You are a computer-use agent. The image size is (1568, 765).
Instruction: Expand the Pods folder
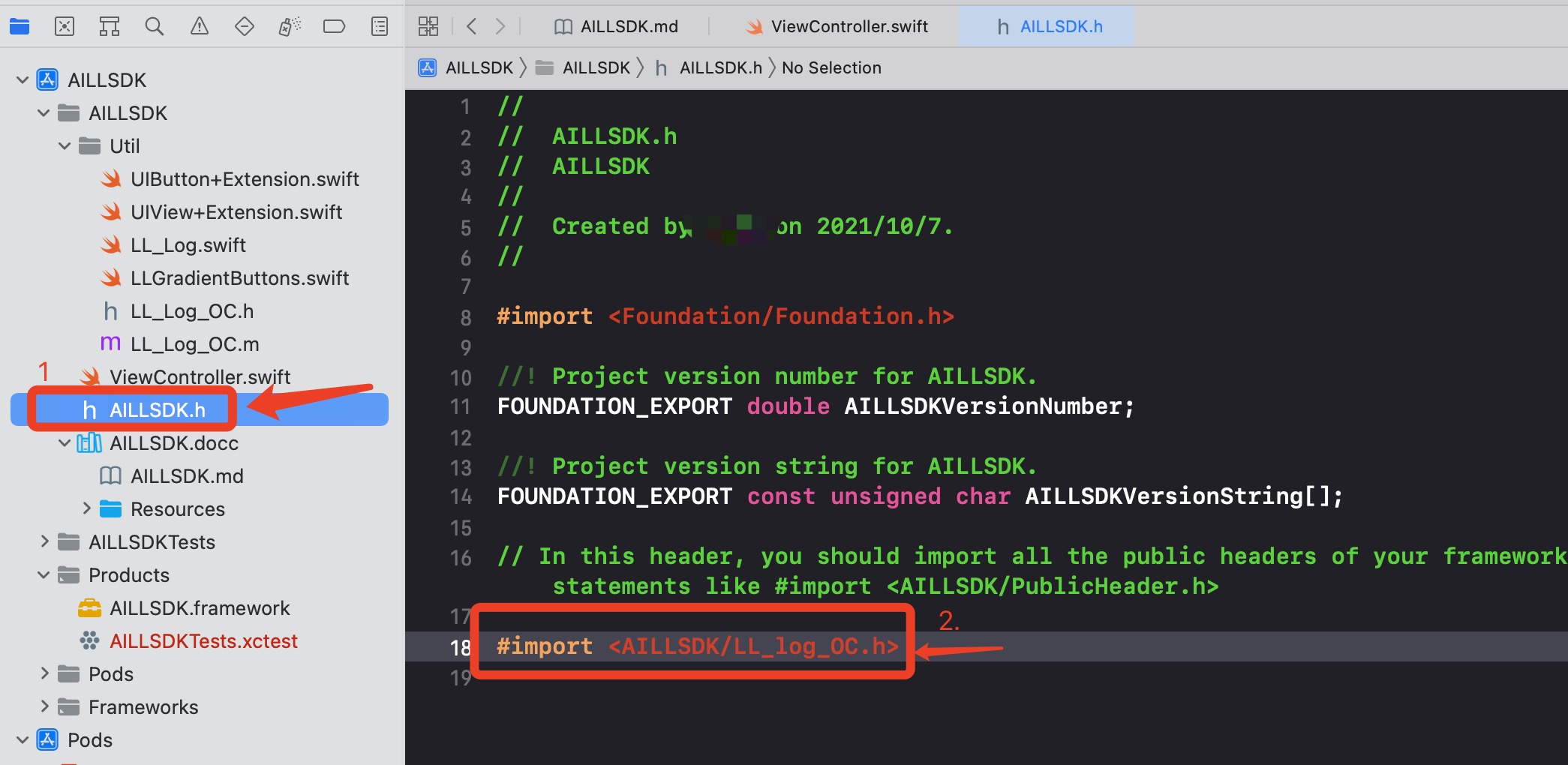point(44,673)
